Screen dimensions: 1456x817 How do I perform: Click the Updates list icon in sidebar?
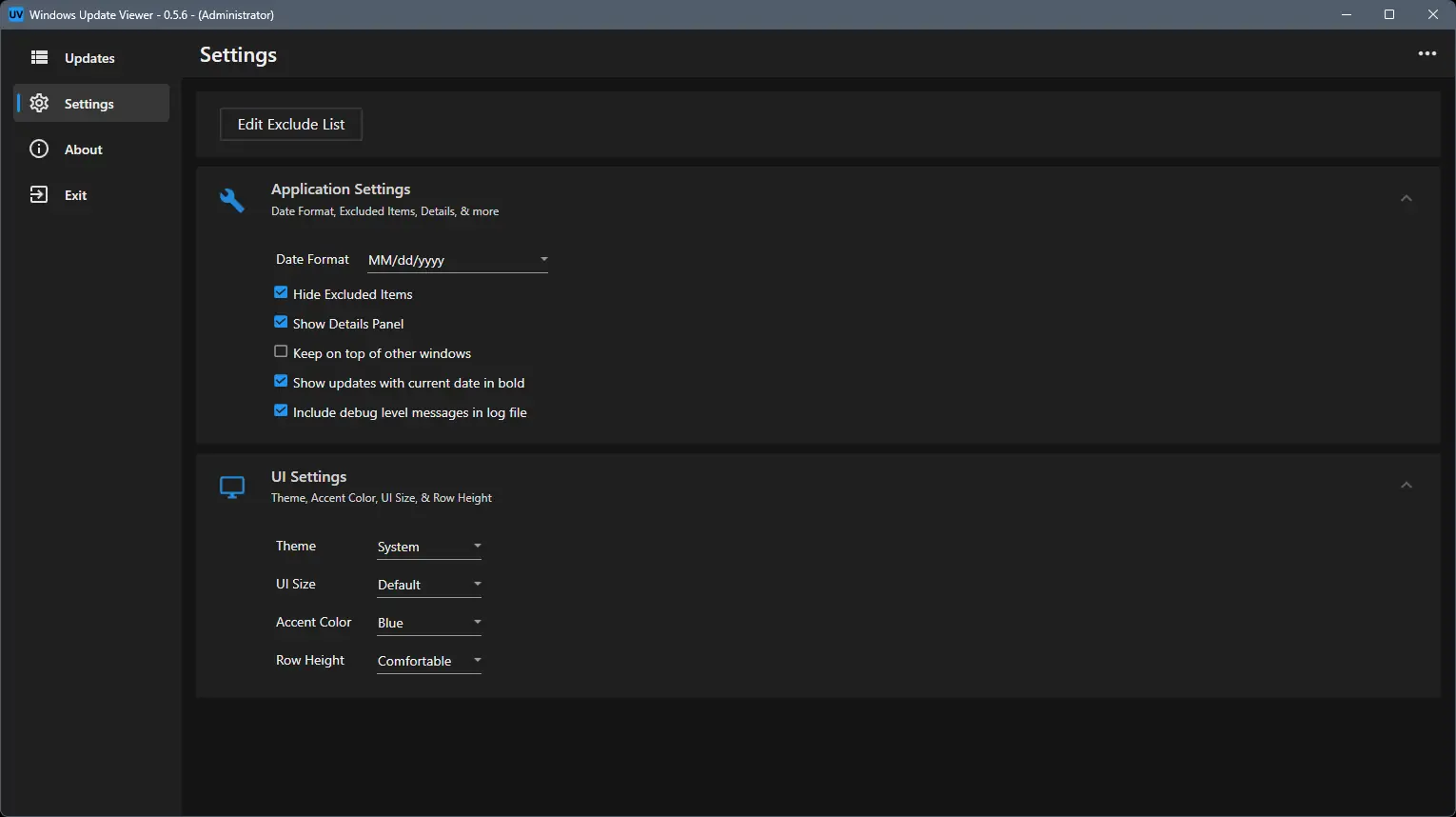[x=39, y=58]
